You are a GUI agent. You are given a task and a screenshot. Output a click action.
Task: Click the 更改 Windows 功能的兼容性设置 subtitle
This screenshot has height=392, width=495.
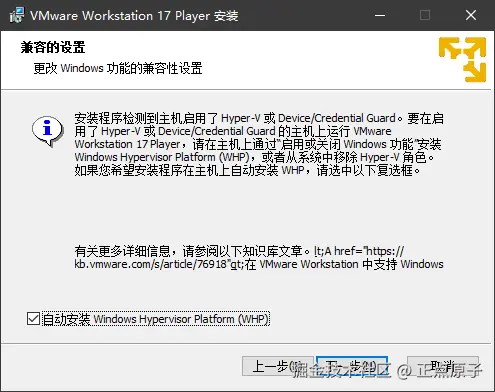point(118,68)
